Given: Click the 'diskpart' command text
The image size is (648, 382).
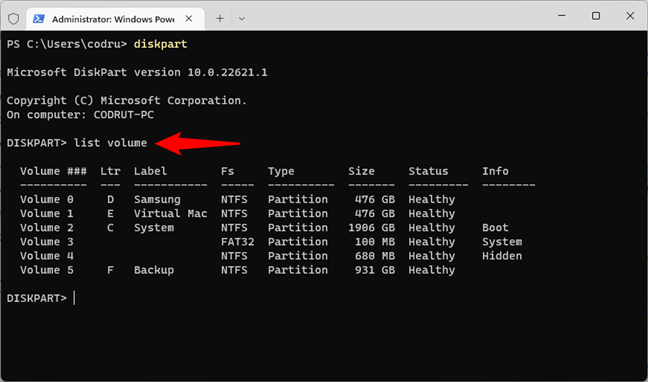Looking at the screenshot, I should [160, 44].
